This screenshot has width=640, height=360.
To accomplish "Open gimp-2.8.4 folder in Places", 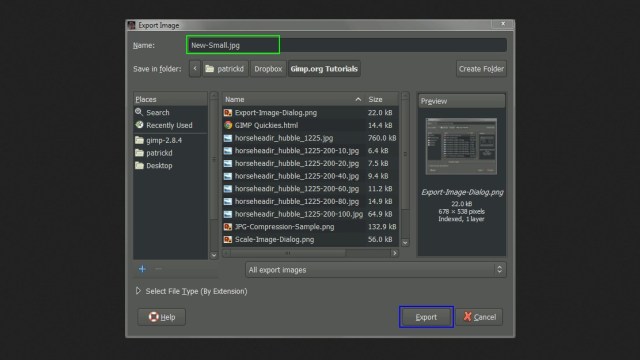I will [x=170, y=140].
